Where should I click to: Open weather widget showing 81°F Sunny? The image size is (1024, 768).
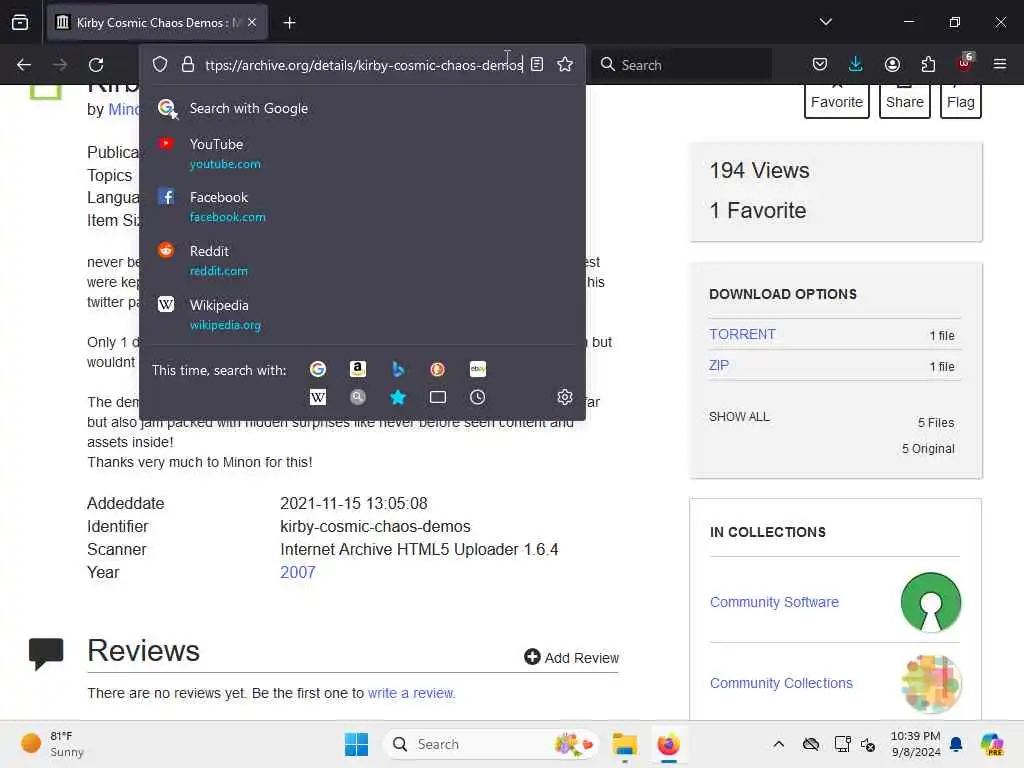[x=52, y=744]
